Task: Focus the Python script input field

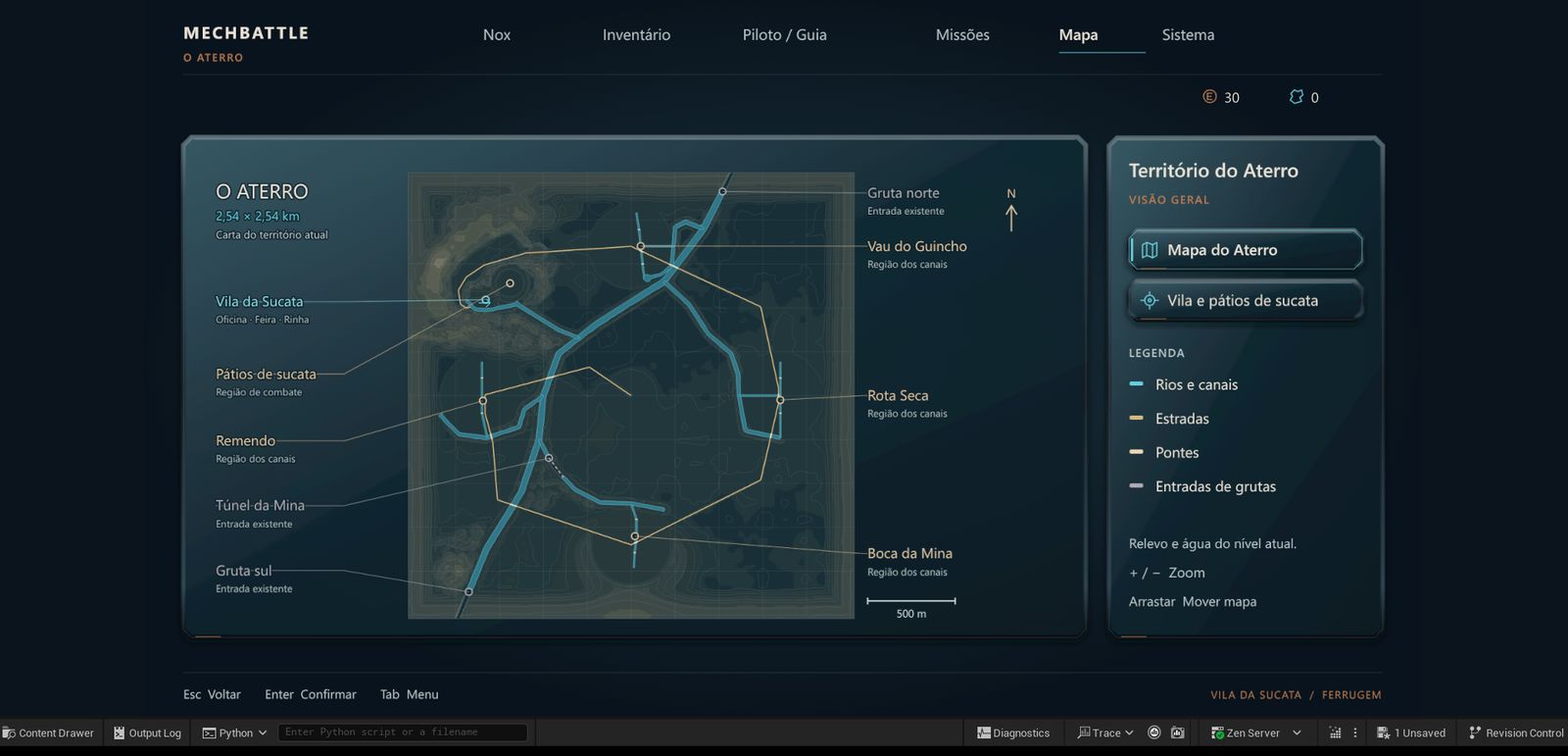Action: point(402,732)
